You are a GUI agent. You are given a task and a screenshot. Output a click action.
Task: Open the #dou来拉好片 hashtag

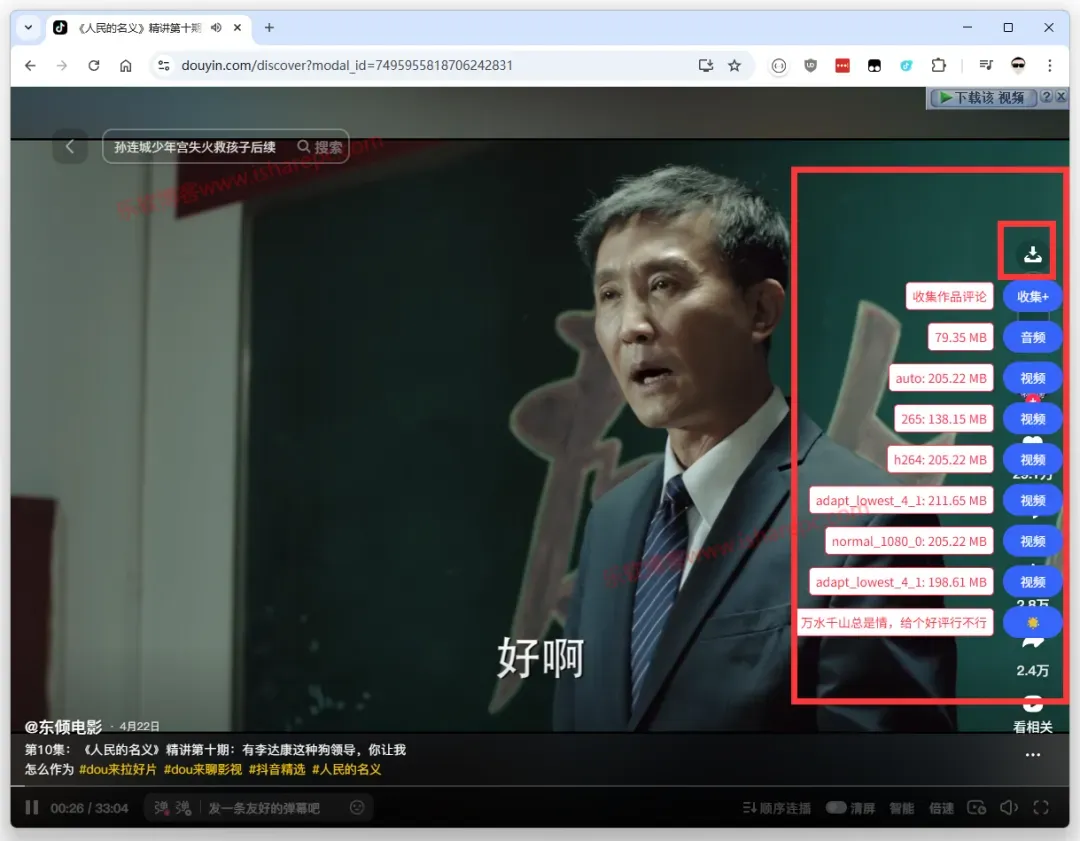[118, 769]
